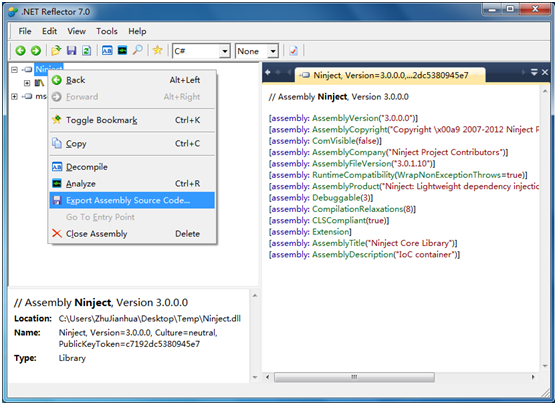
Task: Open an assembly with the folder toolbar icon
Action: pyautogui.click(x=56, y=51)
